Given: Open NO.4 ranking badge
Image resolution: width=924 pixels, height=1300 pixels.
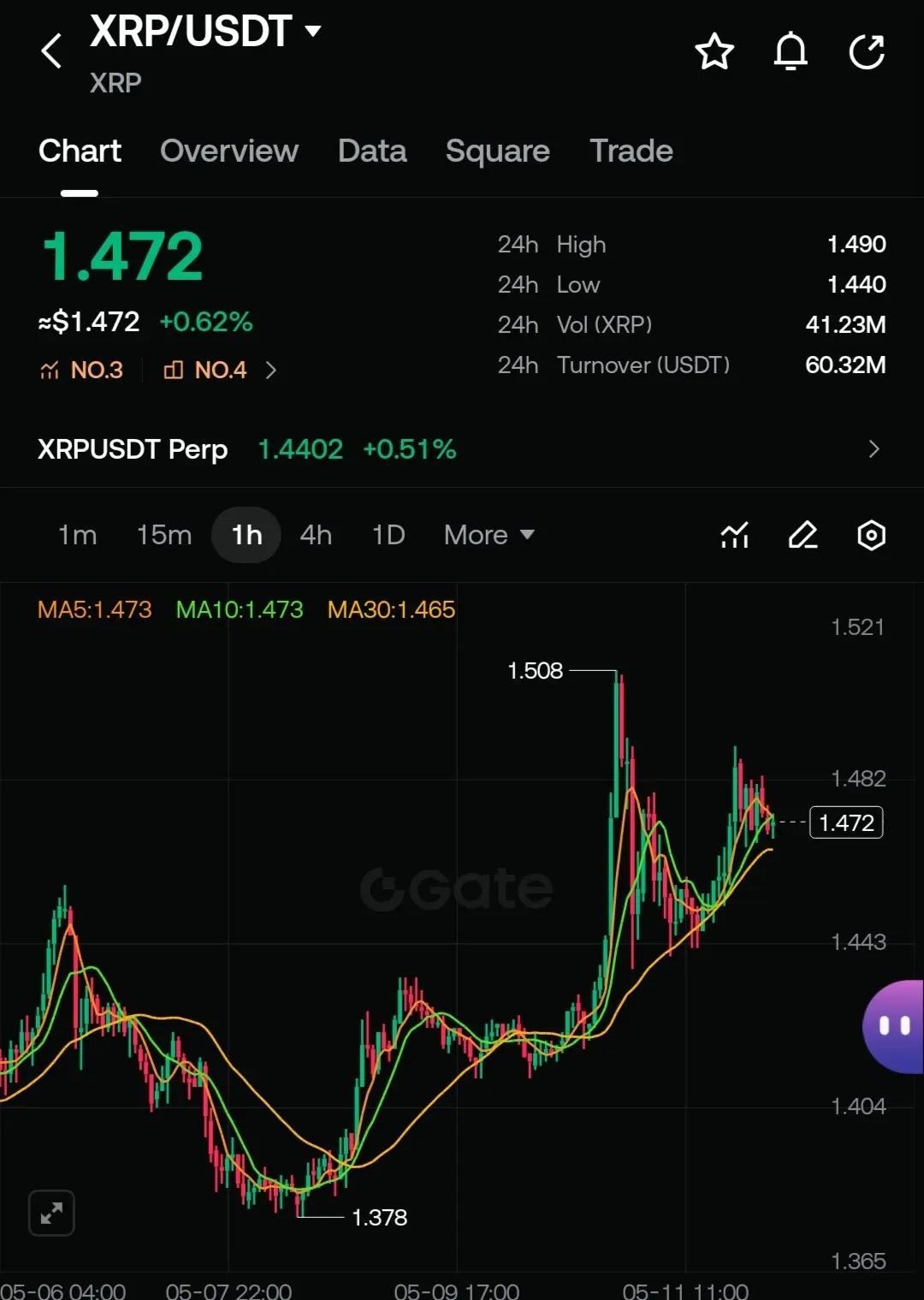Looking at the screenshot, I should tap(204, 370).
